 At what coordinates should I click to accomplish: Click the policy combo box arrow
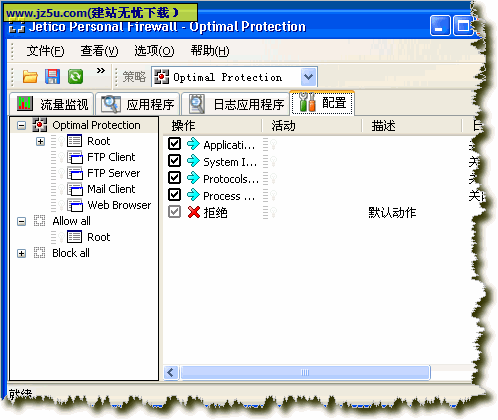(x=308, y=77)
